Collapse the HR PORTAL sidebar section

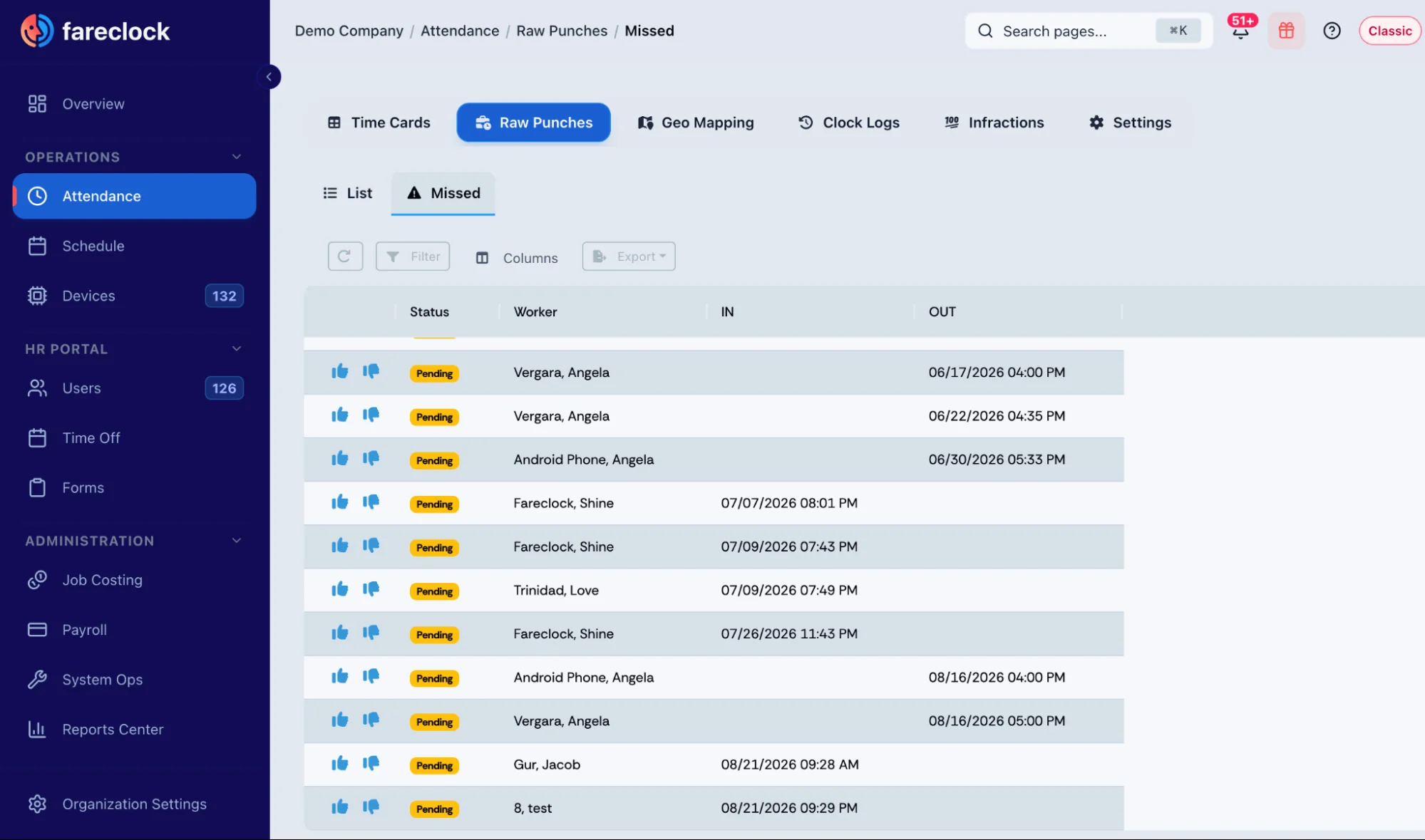coord(236,348)
